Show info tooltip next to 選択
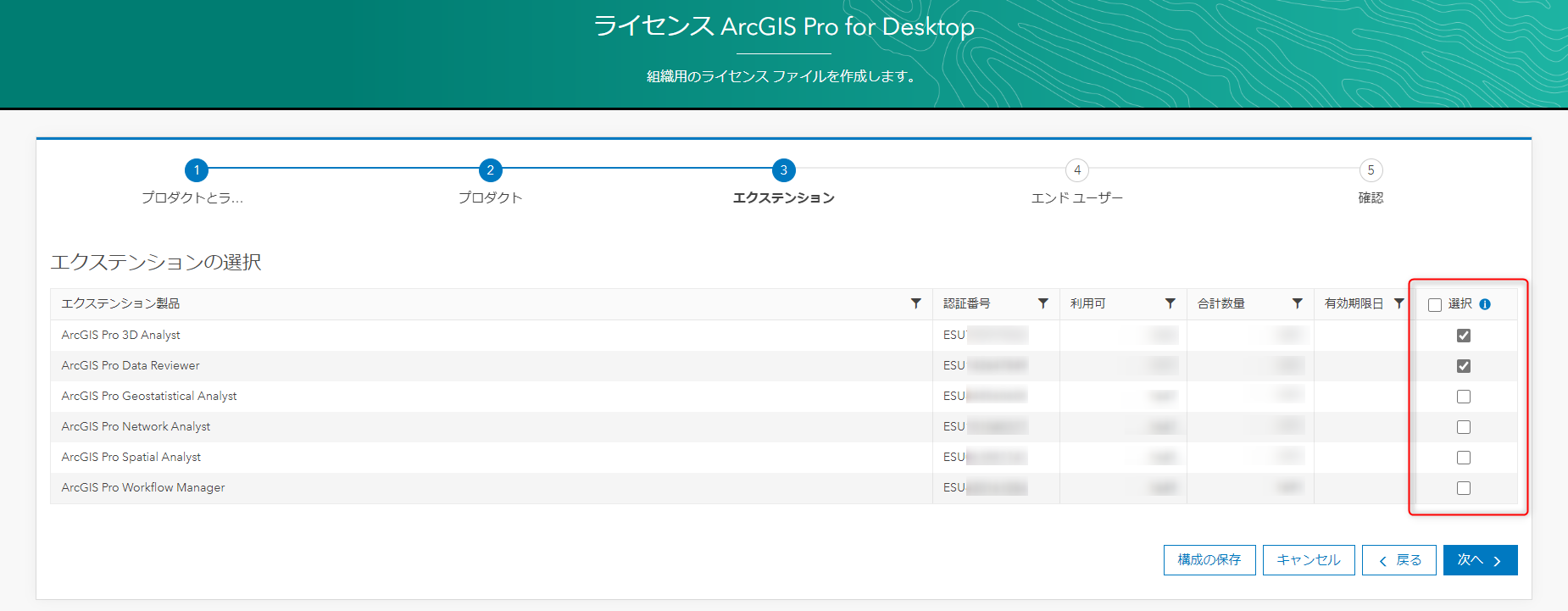1568x611 pixels. click(x=1485, y=304)
